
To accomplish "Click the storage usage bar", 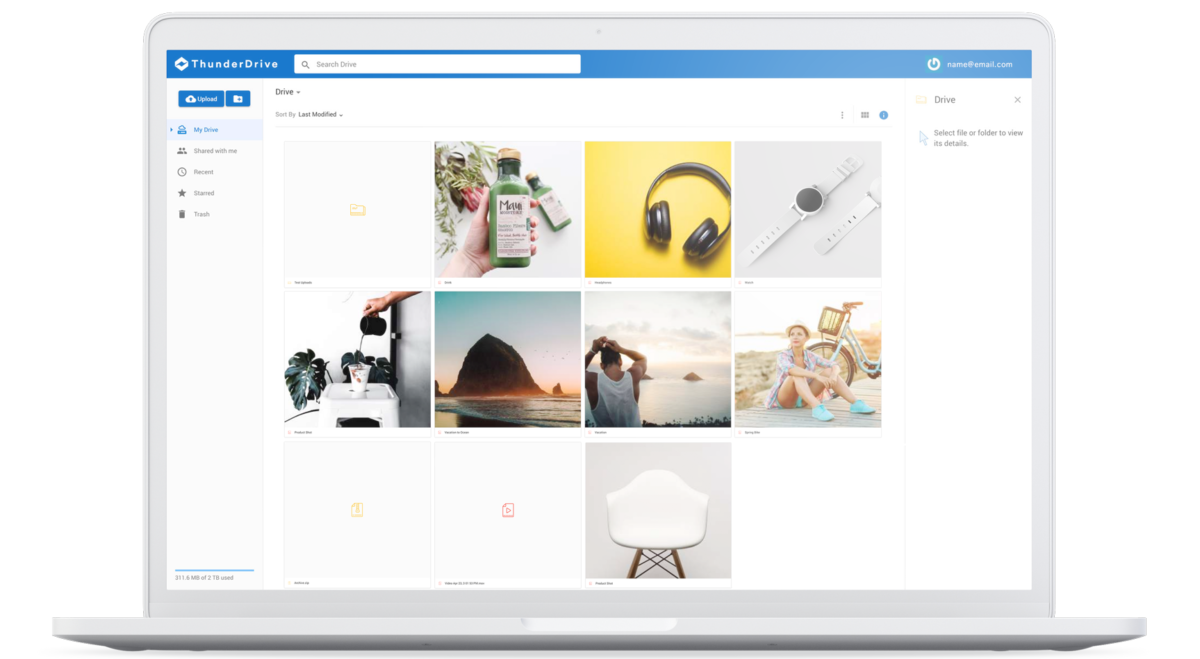I will coord(214,570).
